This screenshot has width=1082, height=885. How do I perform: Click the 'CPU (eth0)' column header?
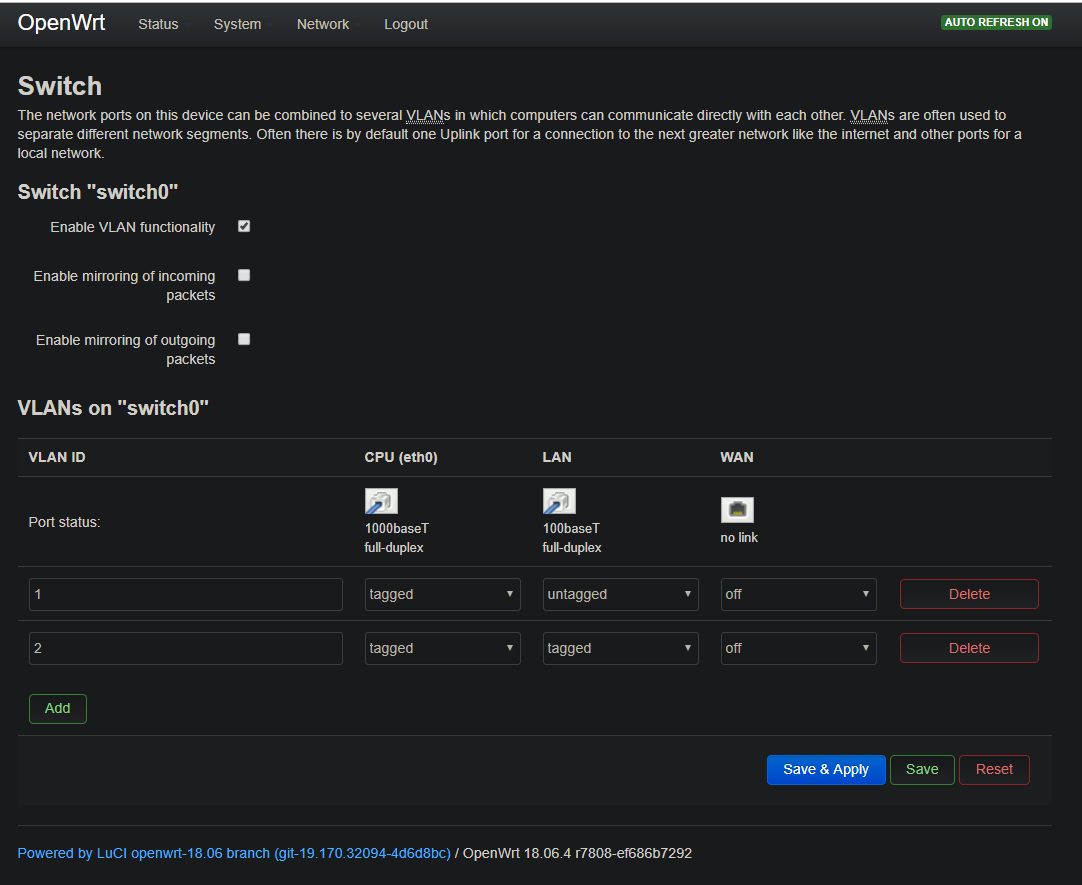click(401, 457)
